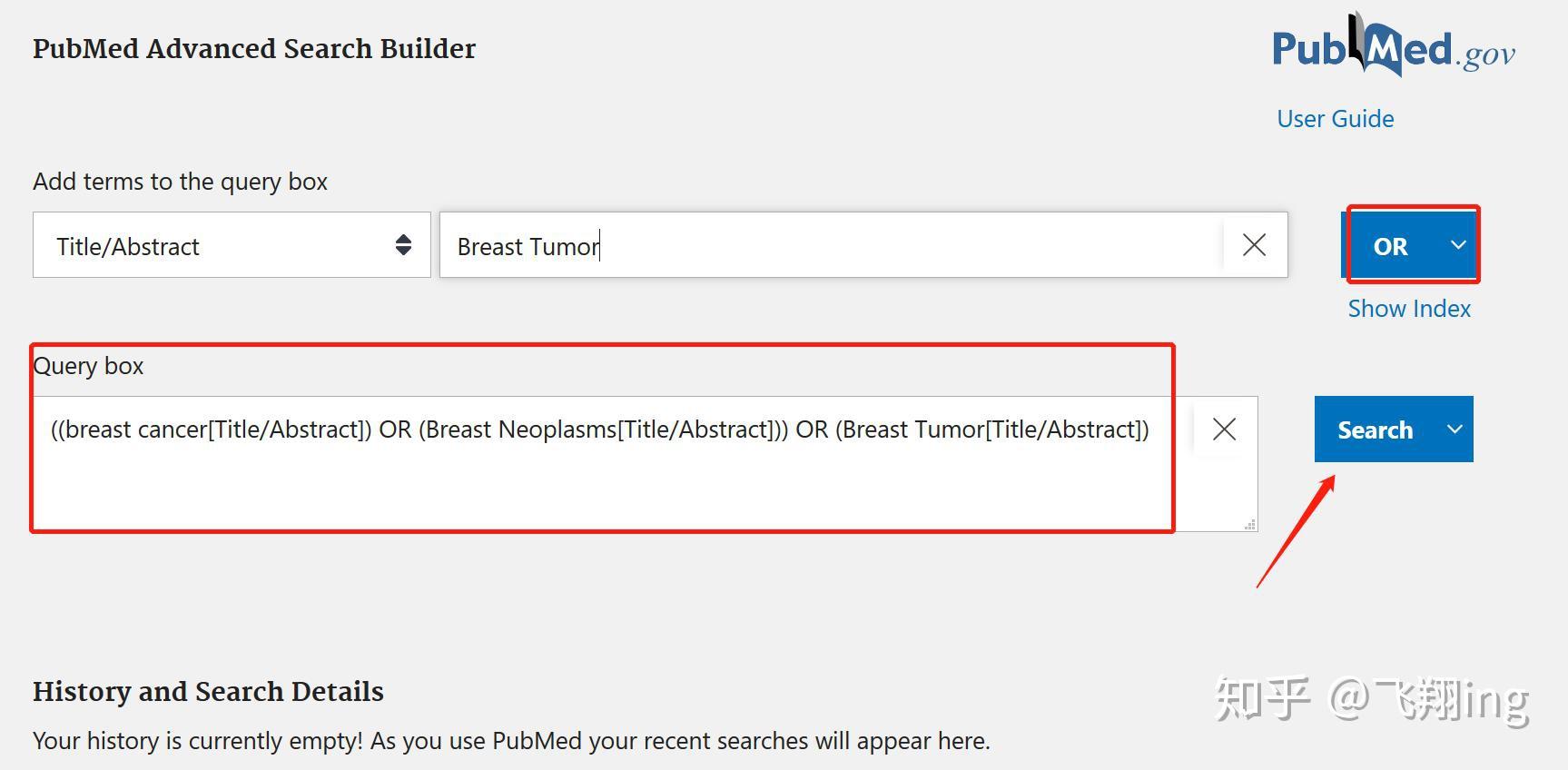Image resolution: width=1568 pixels, height=770 pixels.
Task: Click the PubMed.gov logo
Action: click(1393, 47)
